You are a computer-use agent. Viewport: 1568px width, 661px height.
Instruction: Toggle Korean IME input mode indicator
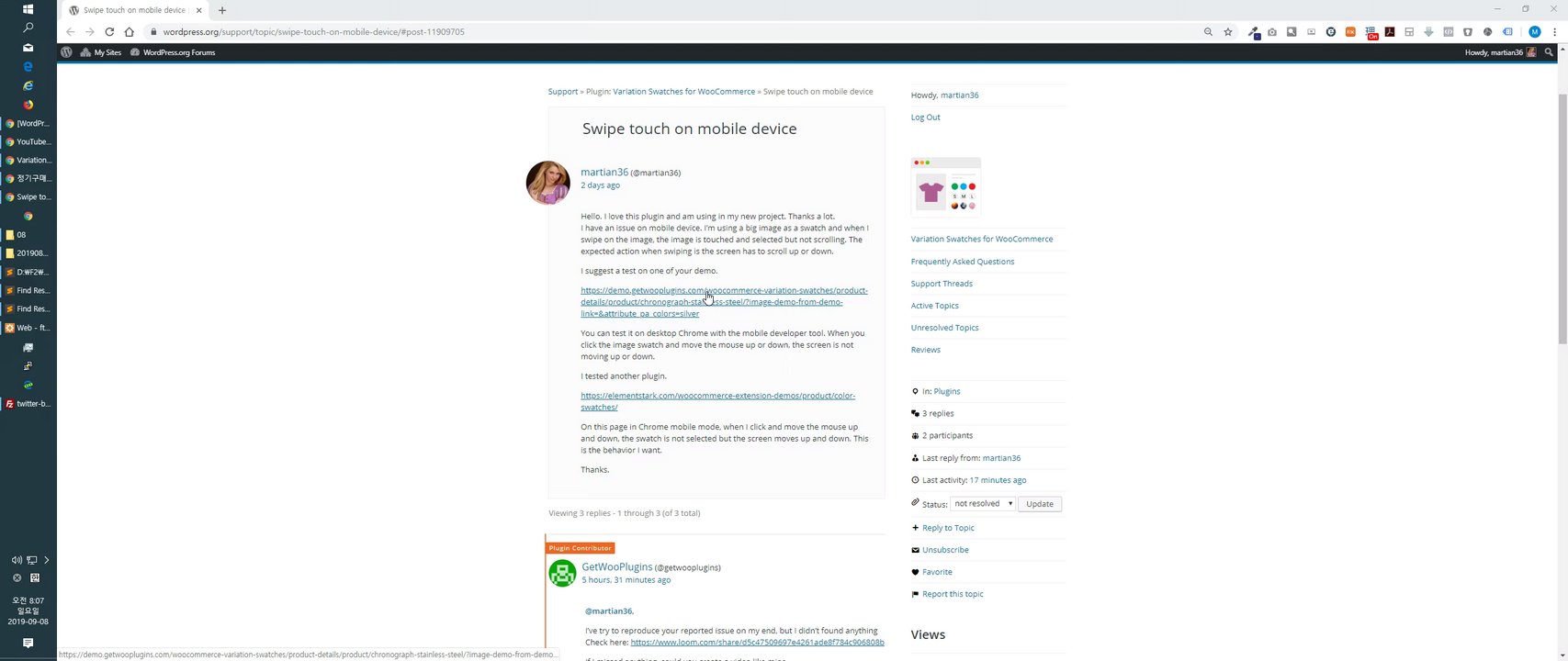click(35, 578)
